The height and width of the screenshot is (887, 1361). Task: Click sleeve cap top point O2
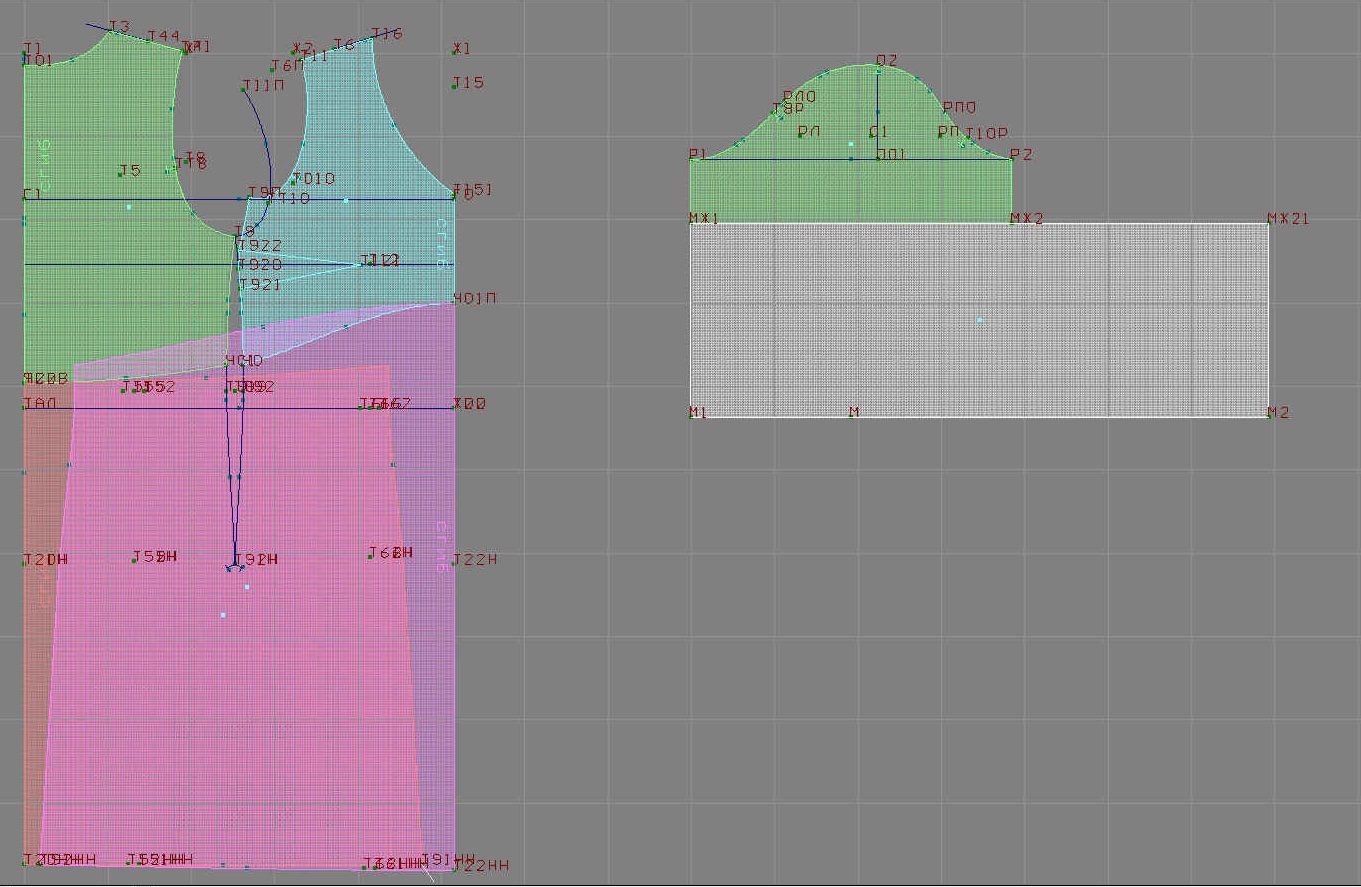pos(878,66)
